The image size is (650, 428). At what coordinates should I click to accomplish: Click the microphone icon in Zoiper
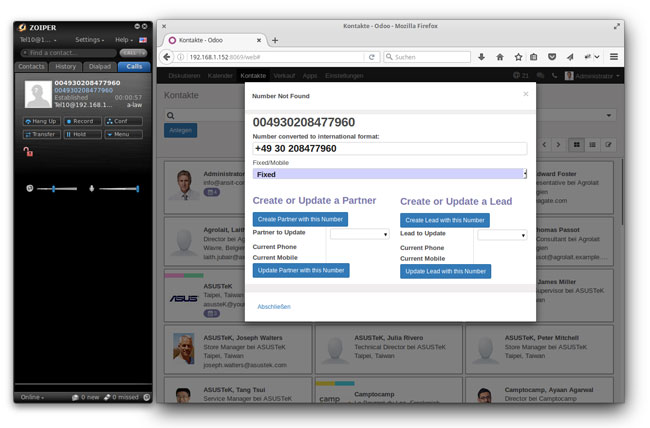[x=92, y=188]
